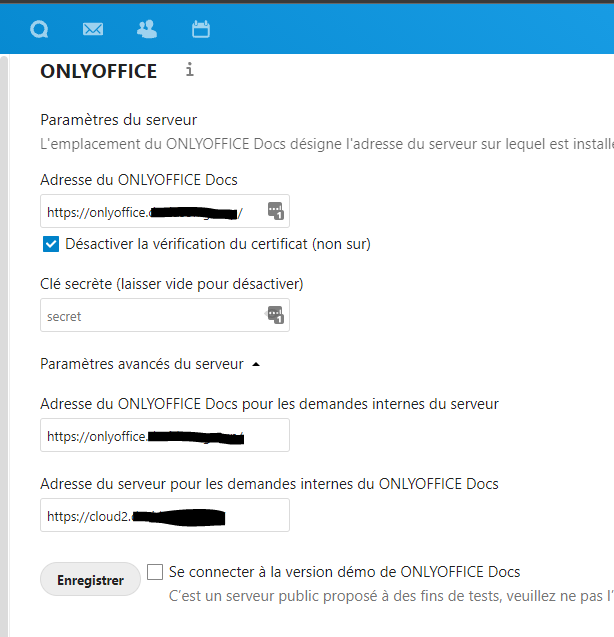Click the Paramètres du serveur heading
Screen dimensions: 614x637
(x=119, y=120)
